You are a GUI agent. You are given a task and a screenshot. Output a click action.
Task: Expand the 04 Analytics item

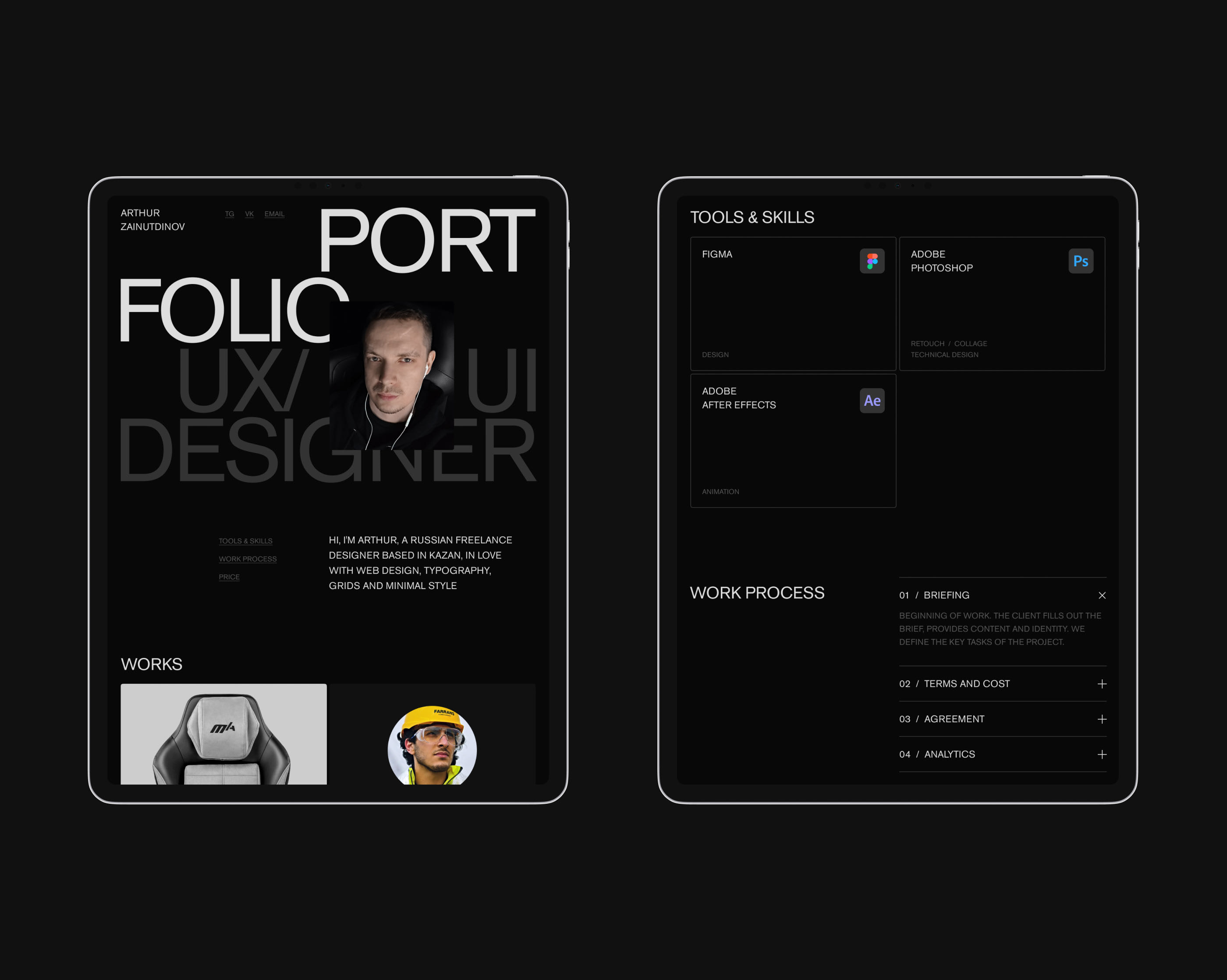tap(1102, 755)
